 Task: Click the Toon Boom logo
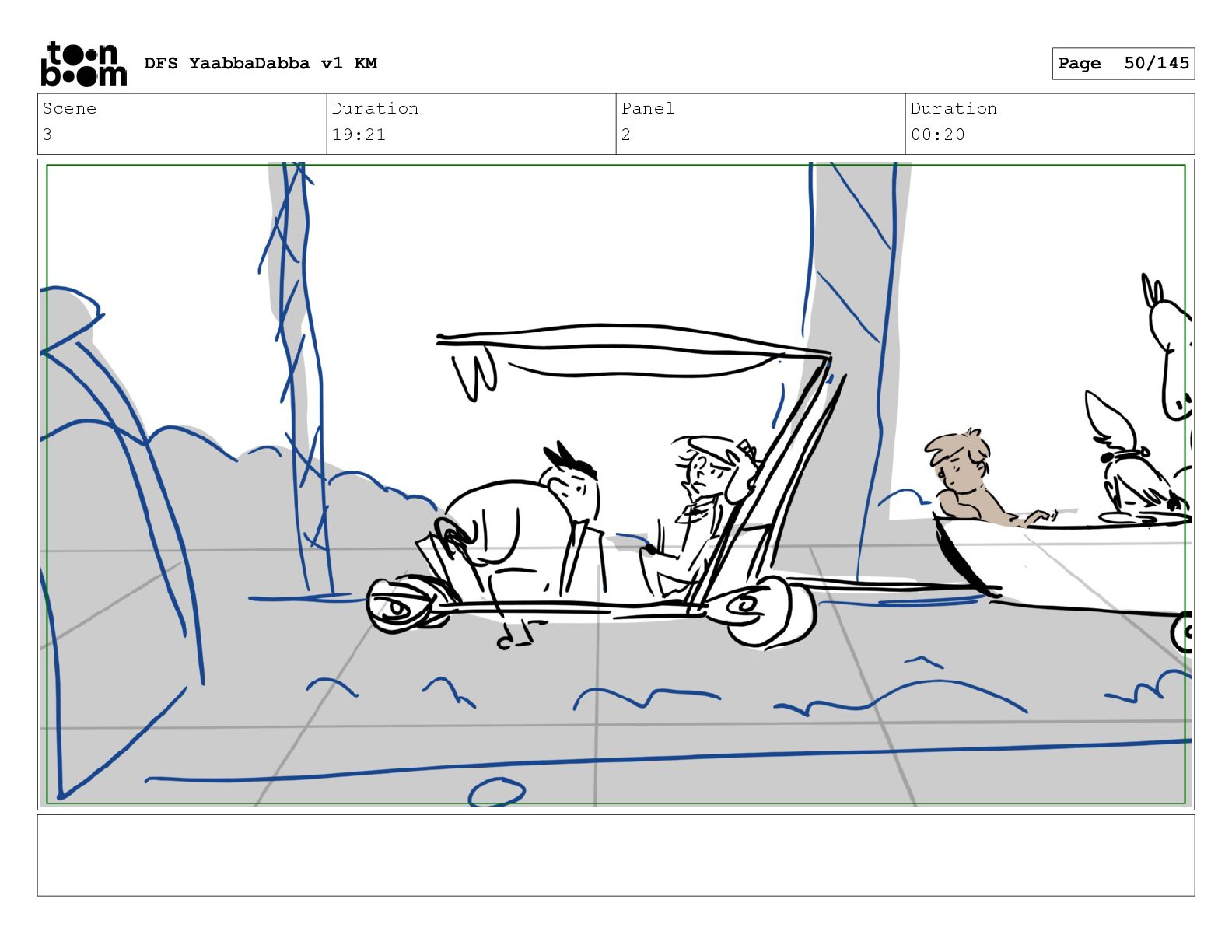83,64
